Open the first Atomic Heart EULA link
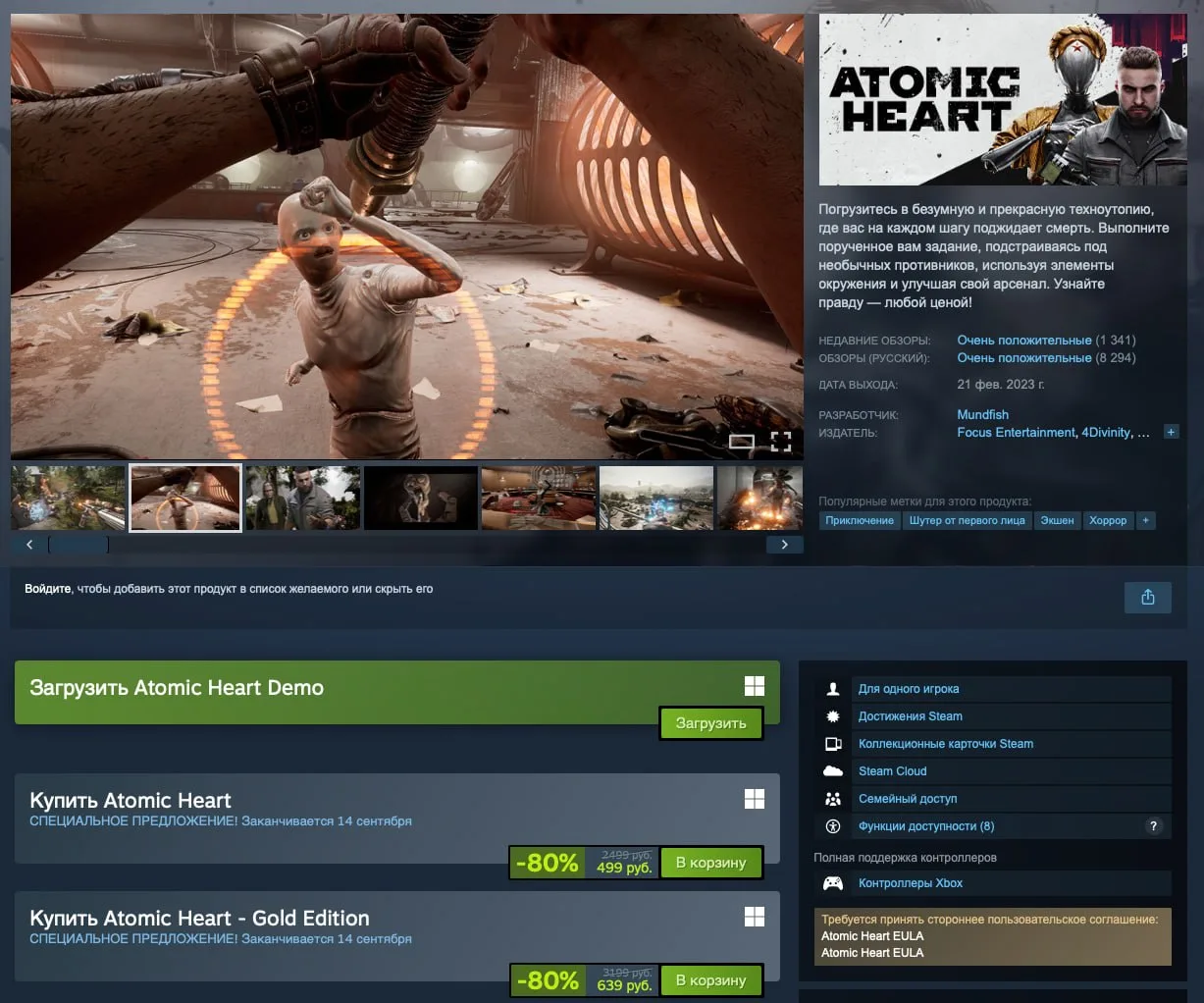The width and height of the screenshot is (1204, 1003). (x=872, y=936)
